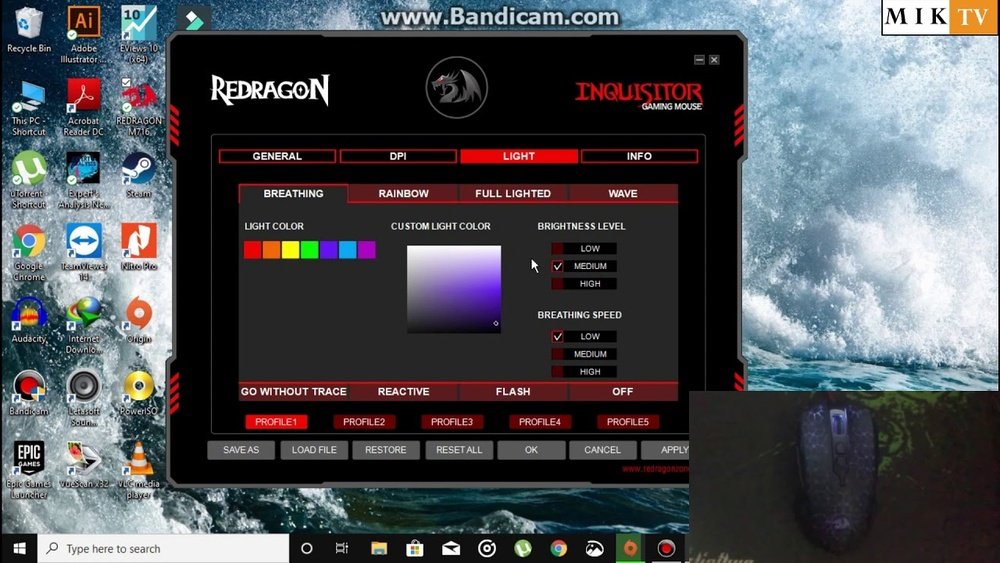The height and width of the screenshot is (563, 1000).
Task: Open the VLC media player icon
Action: tap(138, 461)
